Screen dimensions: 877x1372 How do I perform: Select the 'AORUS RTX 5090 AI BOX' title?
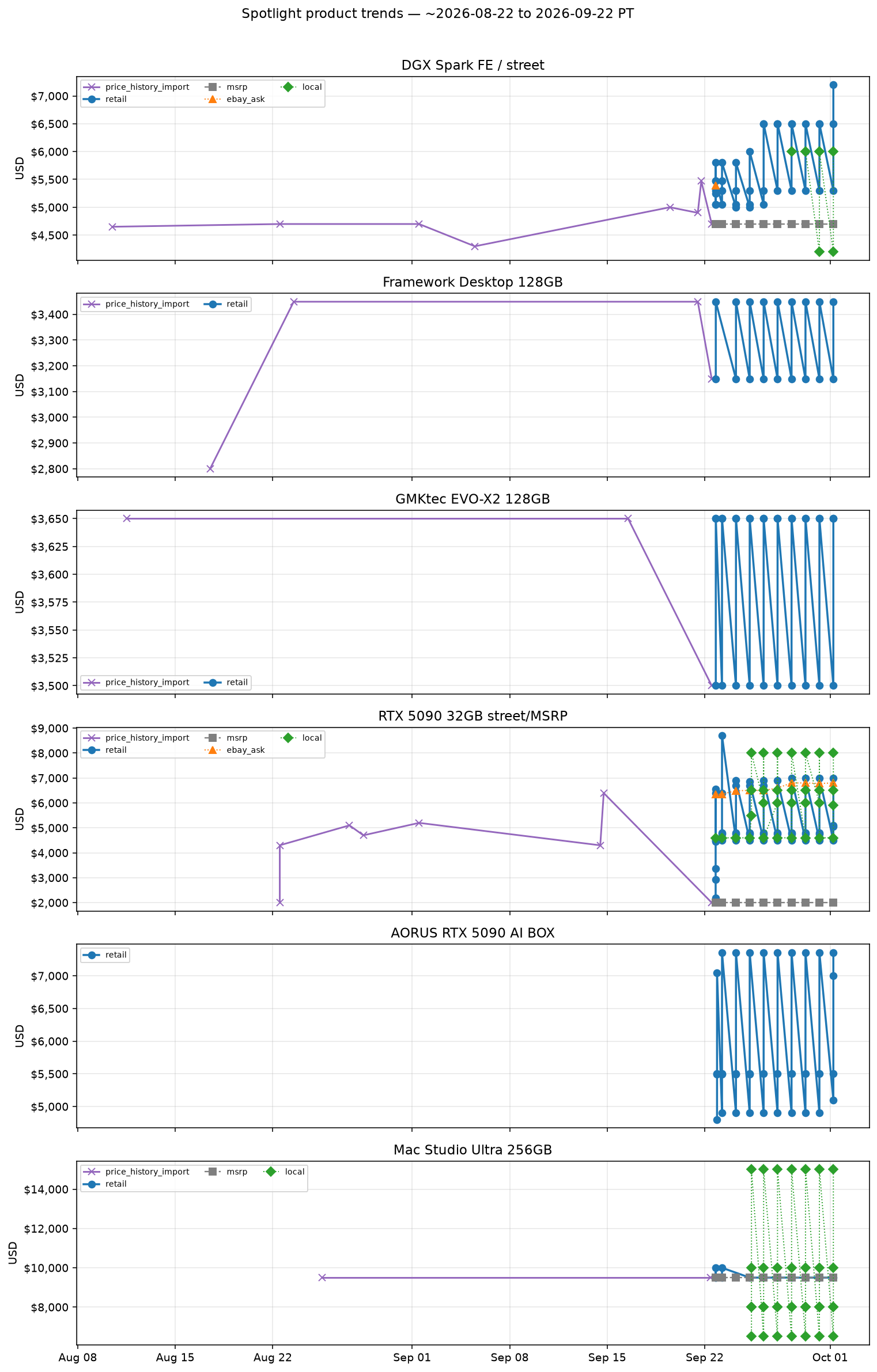click(x=472, y=933)
